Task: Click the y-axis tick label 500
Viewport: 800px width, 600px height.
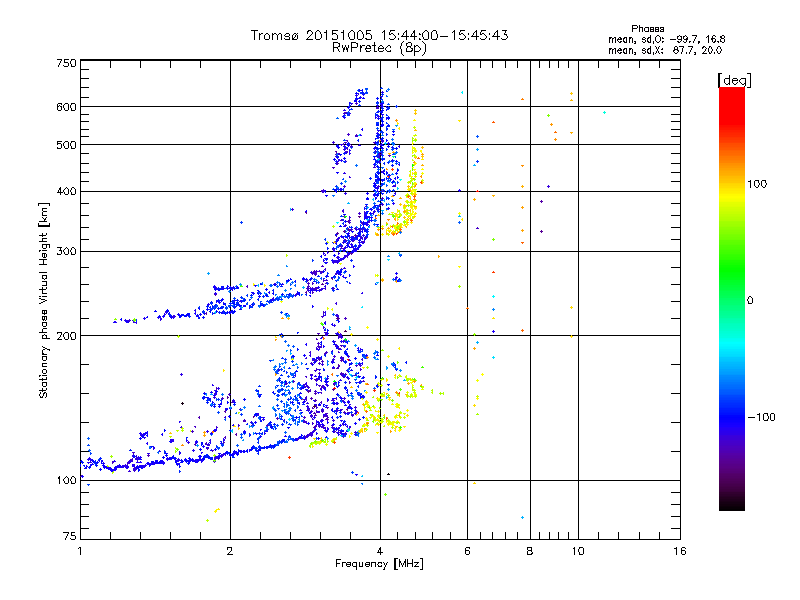Action: 66,145
